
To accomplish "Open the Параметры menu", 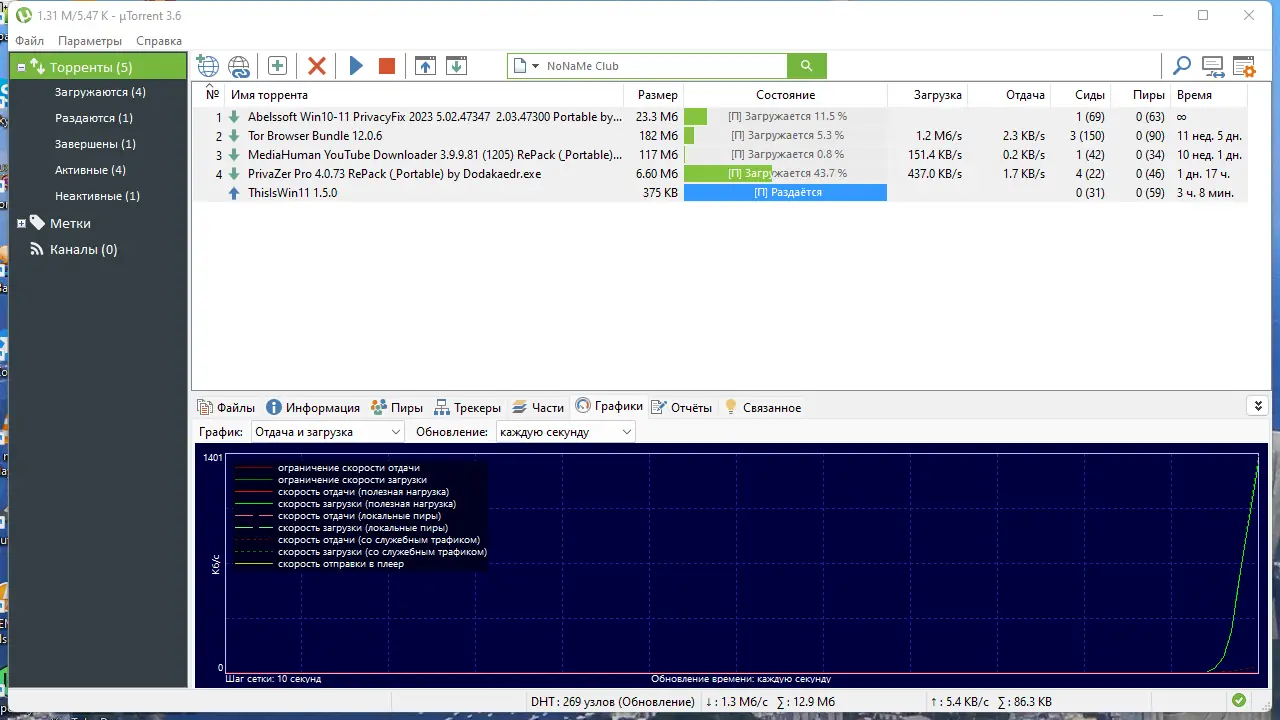I will click(90, 41).
